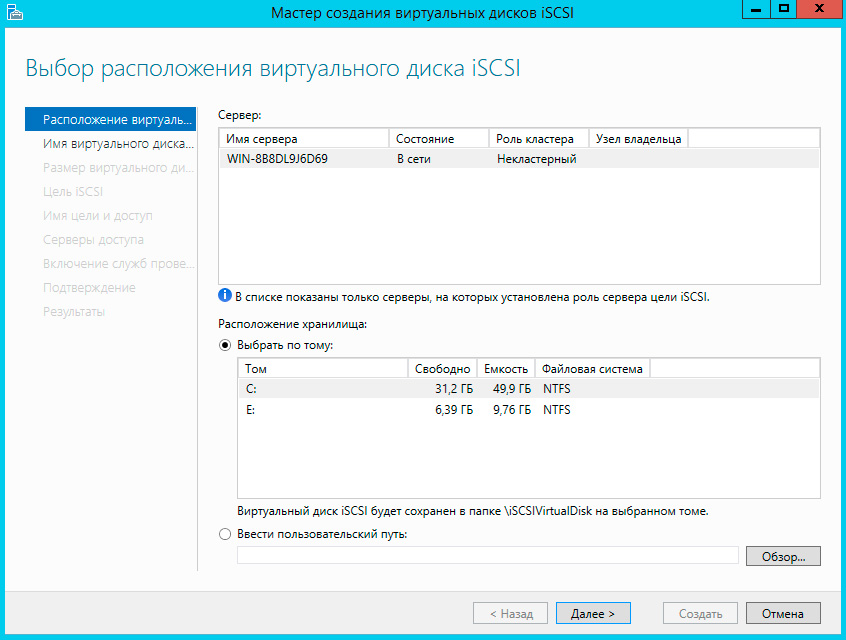Image resolution: width=846 pixels, height=640 pixels.
Task: Open the 'Размер виртуального ди...' wizard step
Action: coord(110,168)
